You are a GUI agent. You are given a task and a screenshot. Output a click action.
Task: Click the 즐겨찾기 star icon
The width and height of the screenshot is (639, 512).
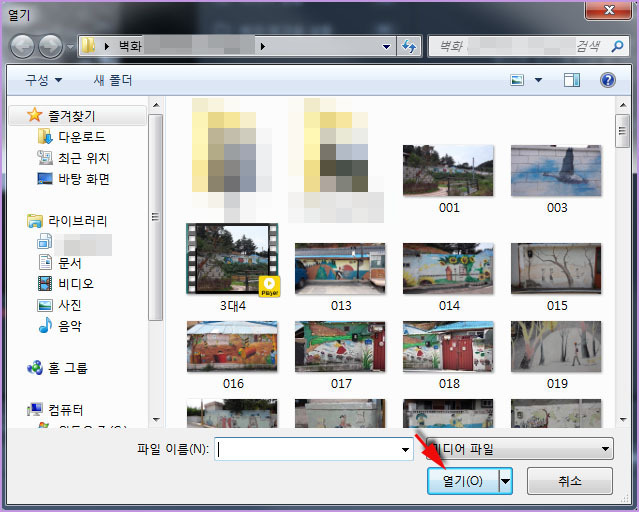click(x=35, y=115)
